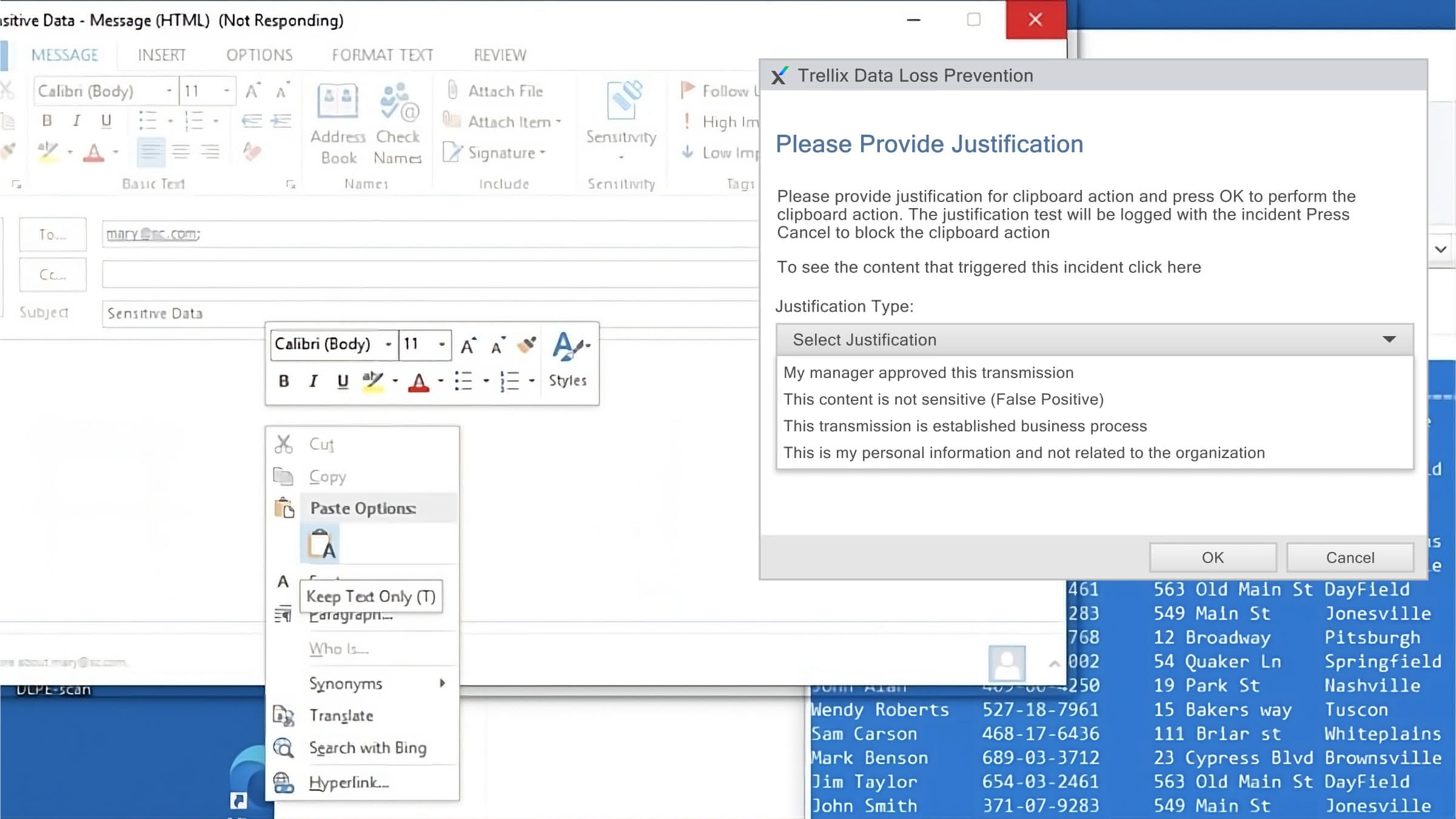Open the Select Justification dropdown
Viewport: 1456px width, 819px height.
click(x=1095, y=340)
